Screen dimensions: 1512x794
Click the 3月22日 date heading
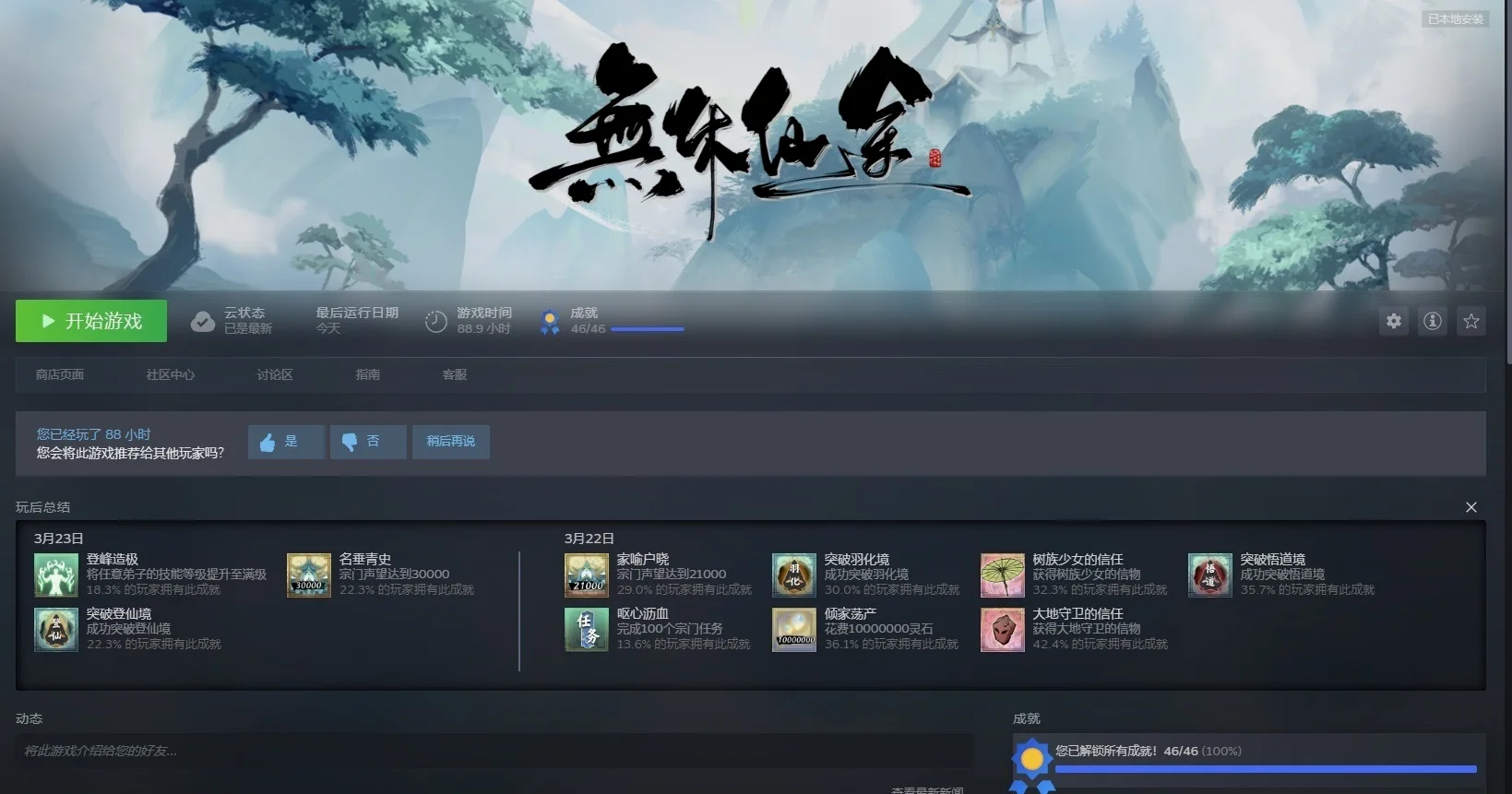[x=589, y=539]
